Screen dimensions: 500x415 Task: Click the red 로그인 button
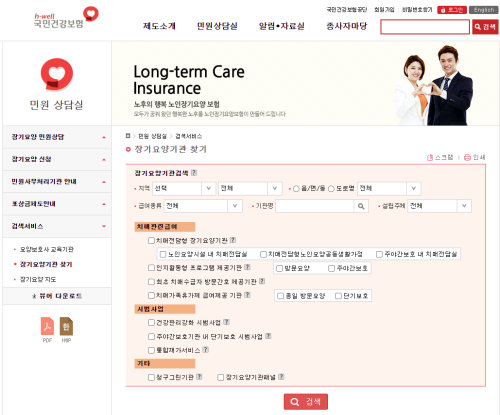(x=452, y=10)
